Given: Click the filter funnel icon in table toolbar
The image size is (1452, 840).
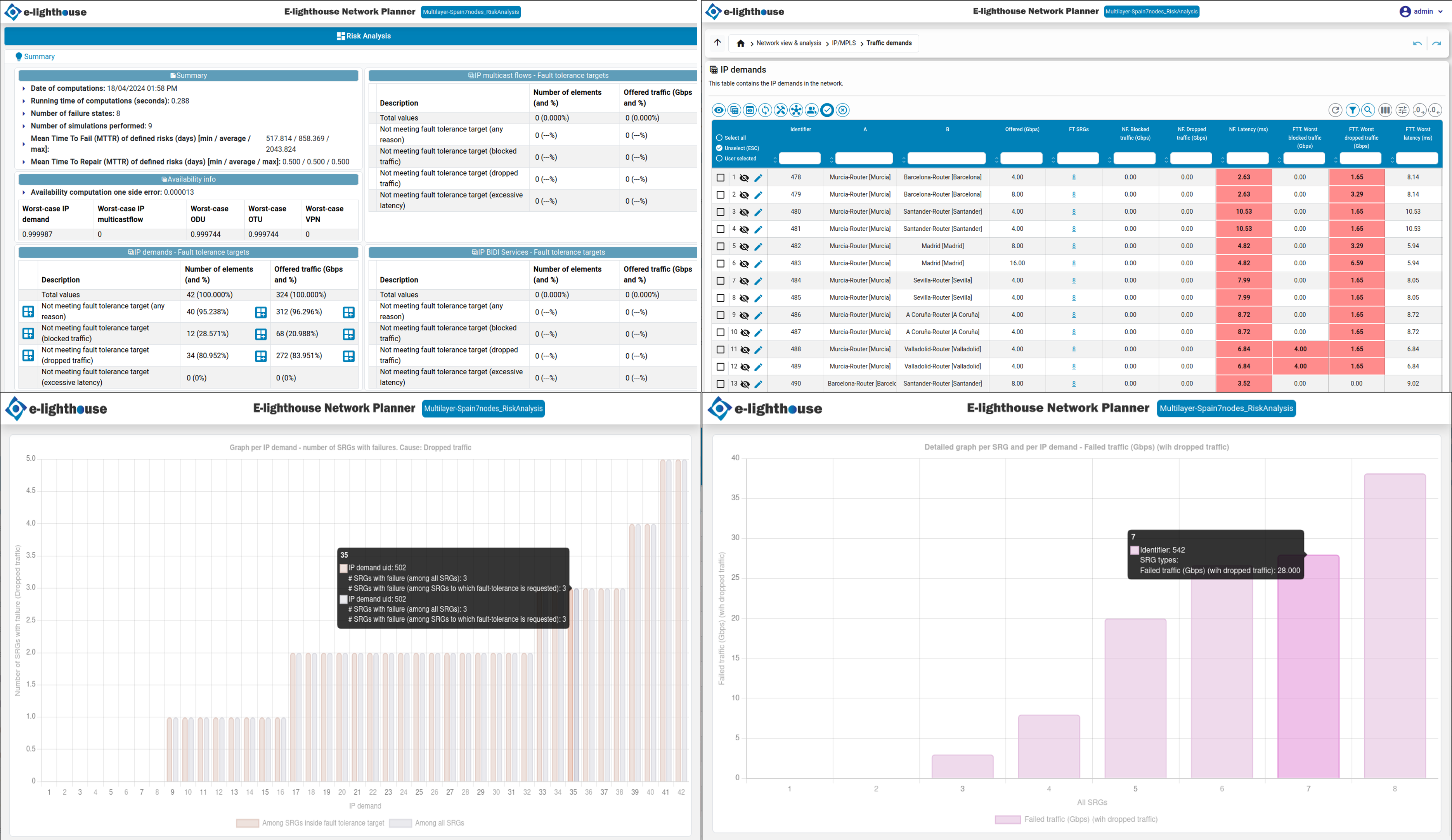Looking at the screenshot, I should pos(1352,110).
